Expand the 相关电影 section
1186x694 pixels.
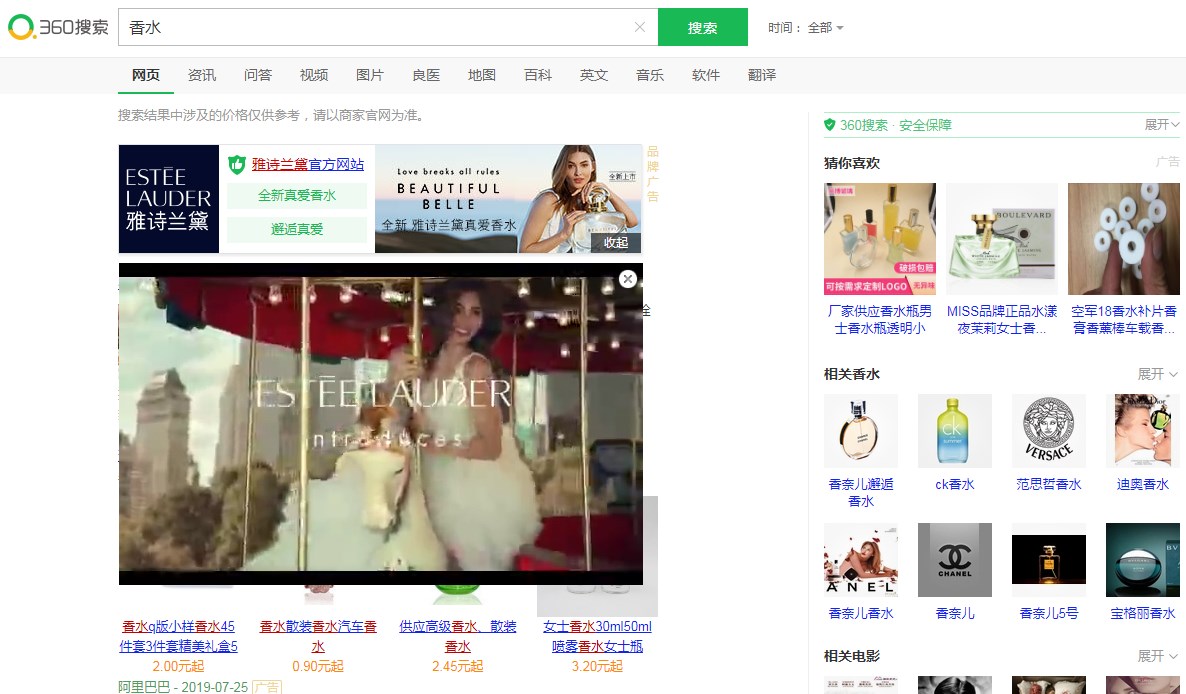click(x=1157, y=656)
